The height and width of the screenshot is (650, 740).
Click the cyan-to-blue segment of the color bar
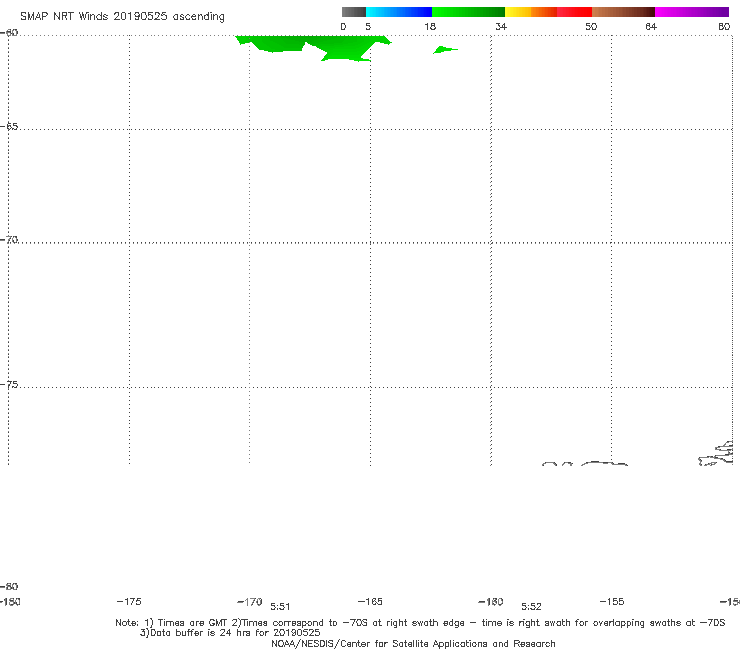point(399,12)
